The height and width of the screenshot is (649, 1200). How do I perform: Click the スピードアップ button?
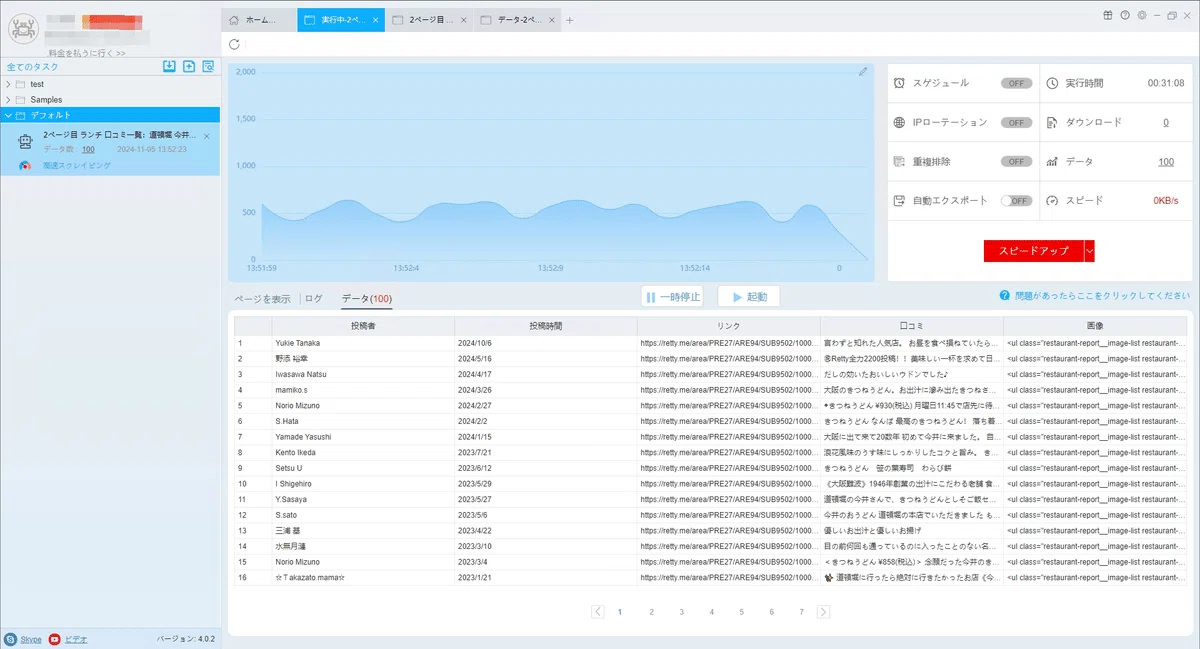1033,251
